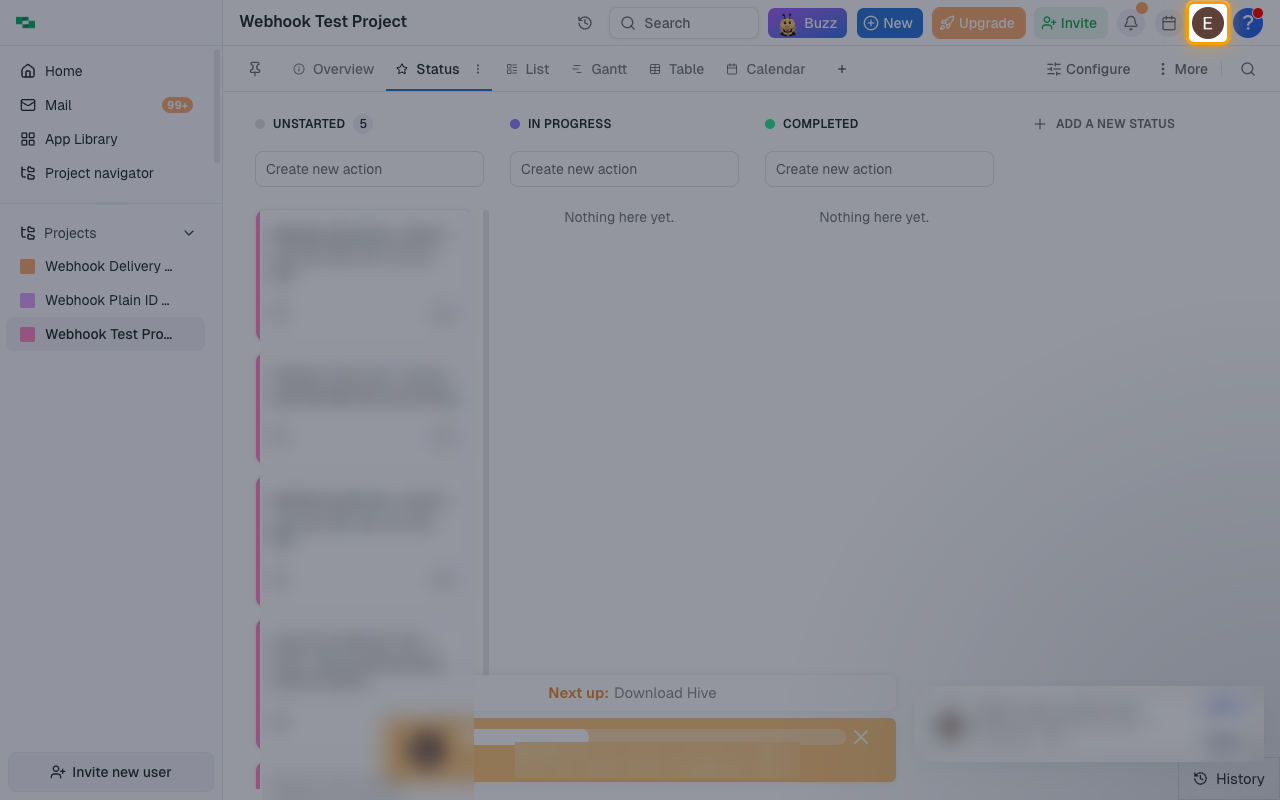1280x800 pixels.
Task: Open the More dropdown
Action: 1182,69
